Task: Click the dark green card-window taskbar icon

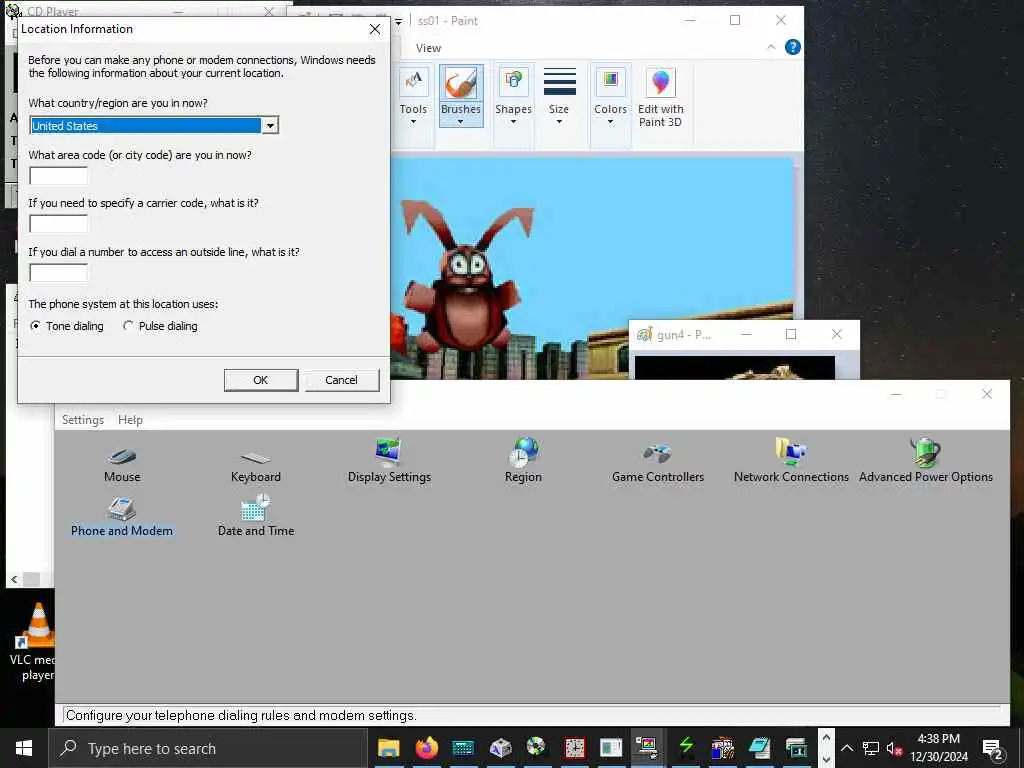Action: (x=796, y=748)
